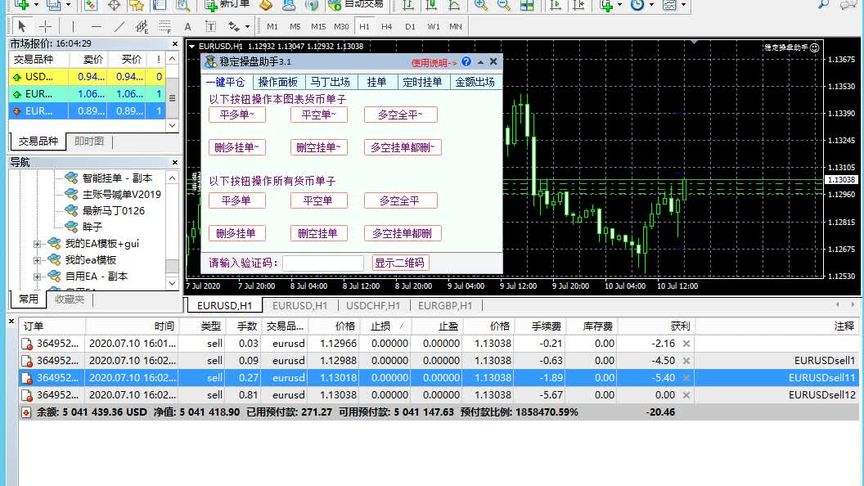Switch to the EURGBP,H1 chart tab

(445, 305)
